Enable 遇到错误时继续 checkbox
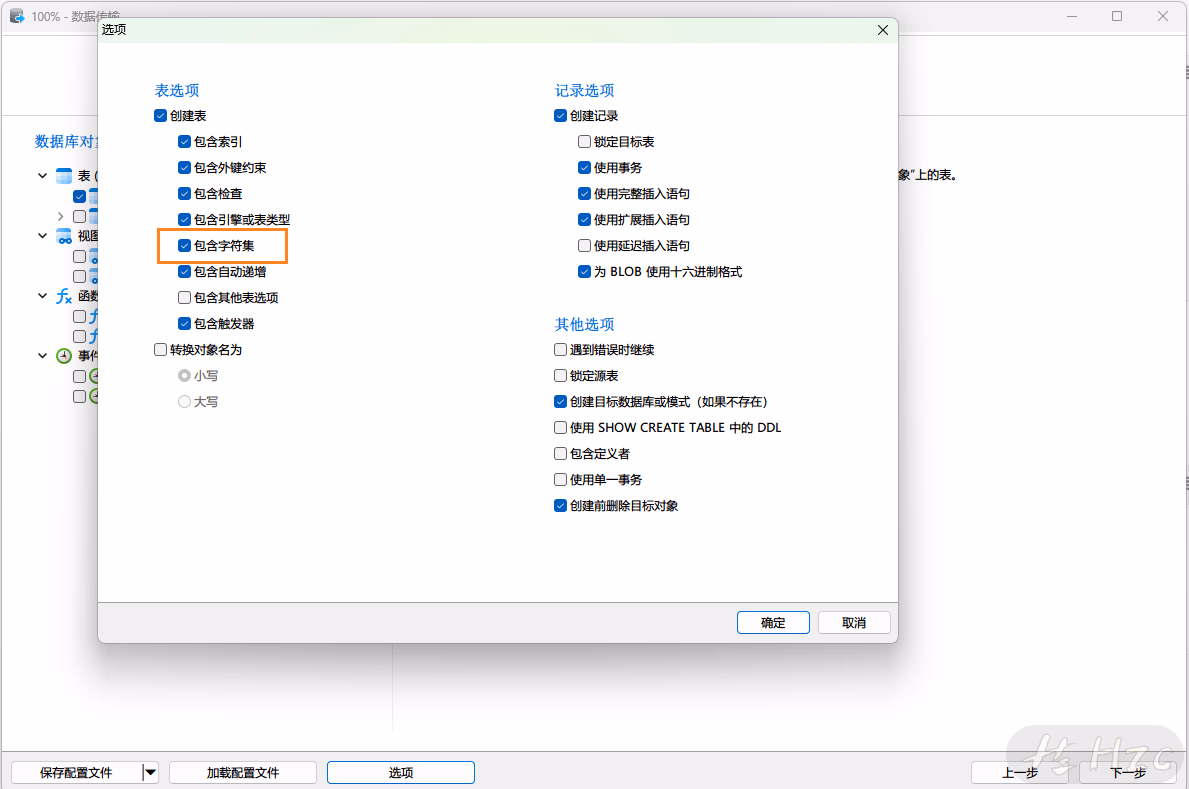The height and width of the screenshot is (789, 1189). [560, 350]
